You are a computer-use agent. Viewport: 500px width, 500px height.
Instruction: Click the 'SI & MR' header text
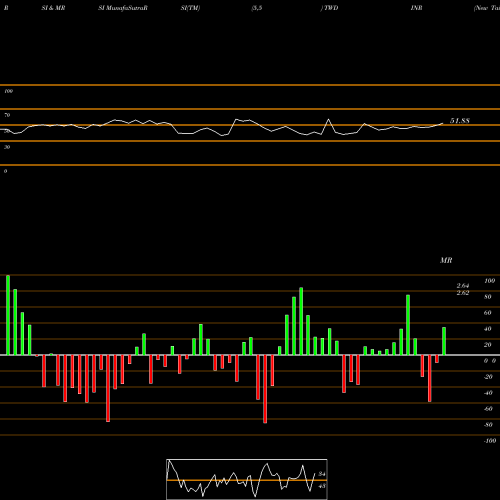[53, 8]
